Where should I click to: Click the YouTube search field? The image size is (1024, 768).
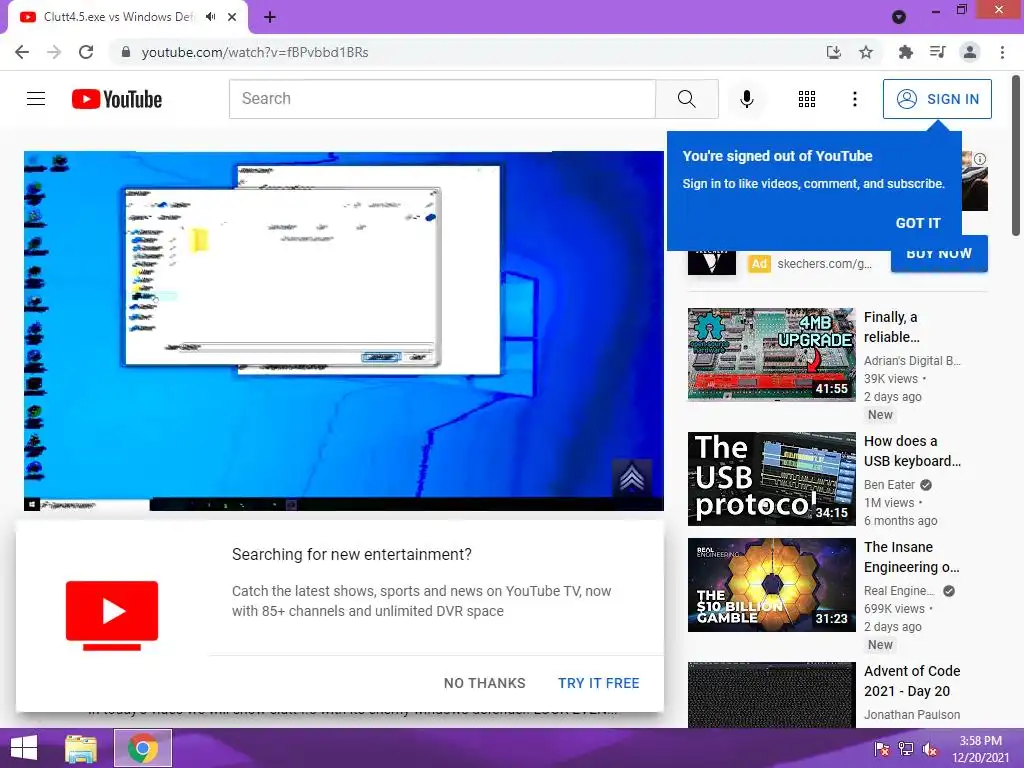tap(442, 99)
